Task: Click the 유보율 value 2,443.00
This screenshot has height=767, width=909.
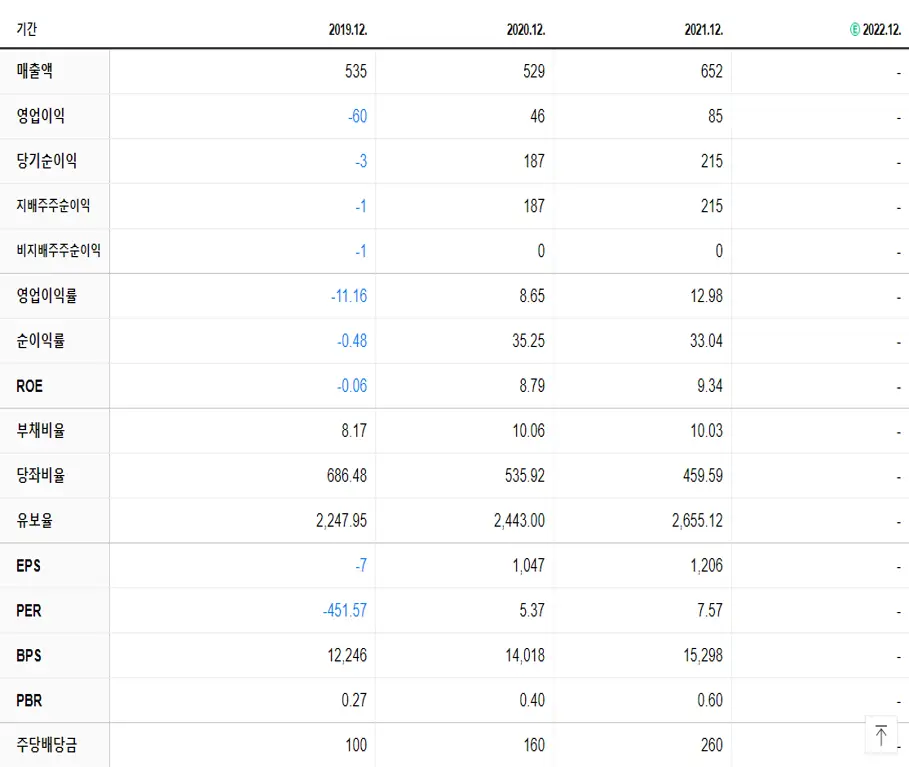Action: pos(519,521)
